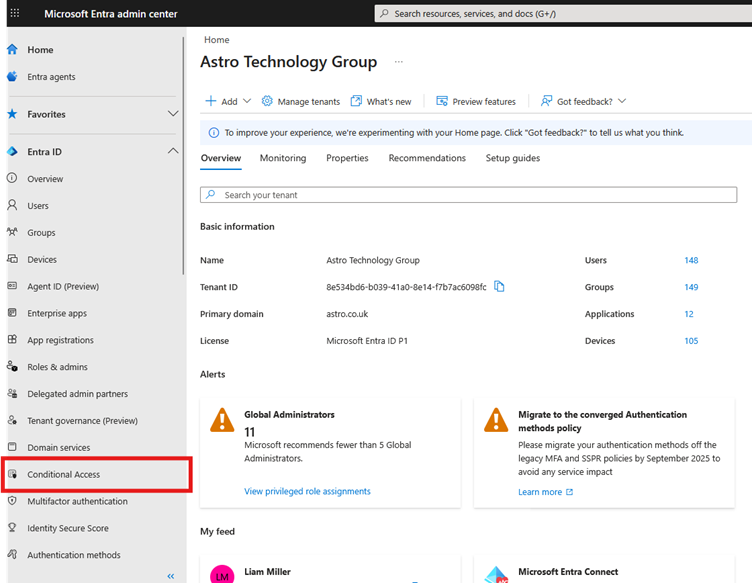Click the Authentication methods icon

(12, 554)
